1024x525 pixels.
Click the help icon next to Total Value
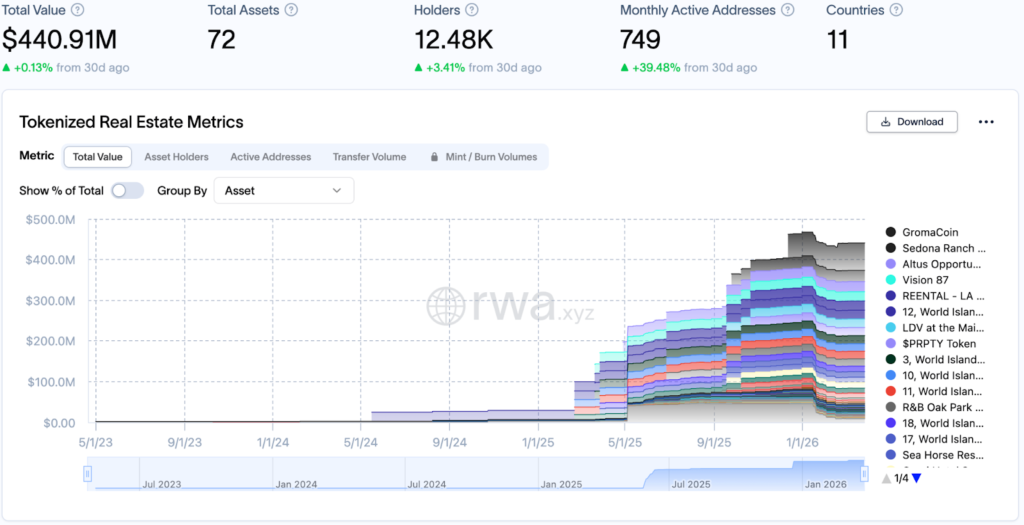pos(78,10)
